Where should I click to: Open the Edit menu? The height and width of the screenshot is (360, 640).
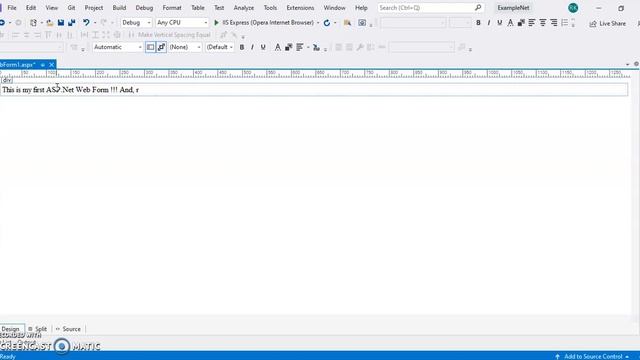31,8
